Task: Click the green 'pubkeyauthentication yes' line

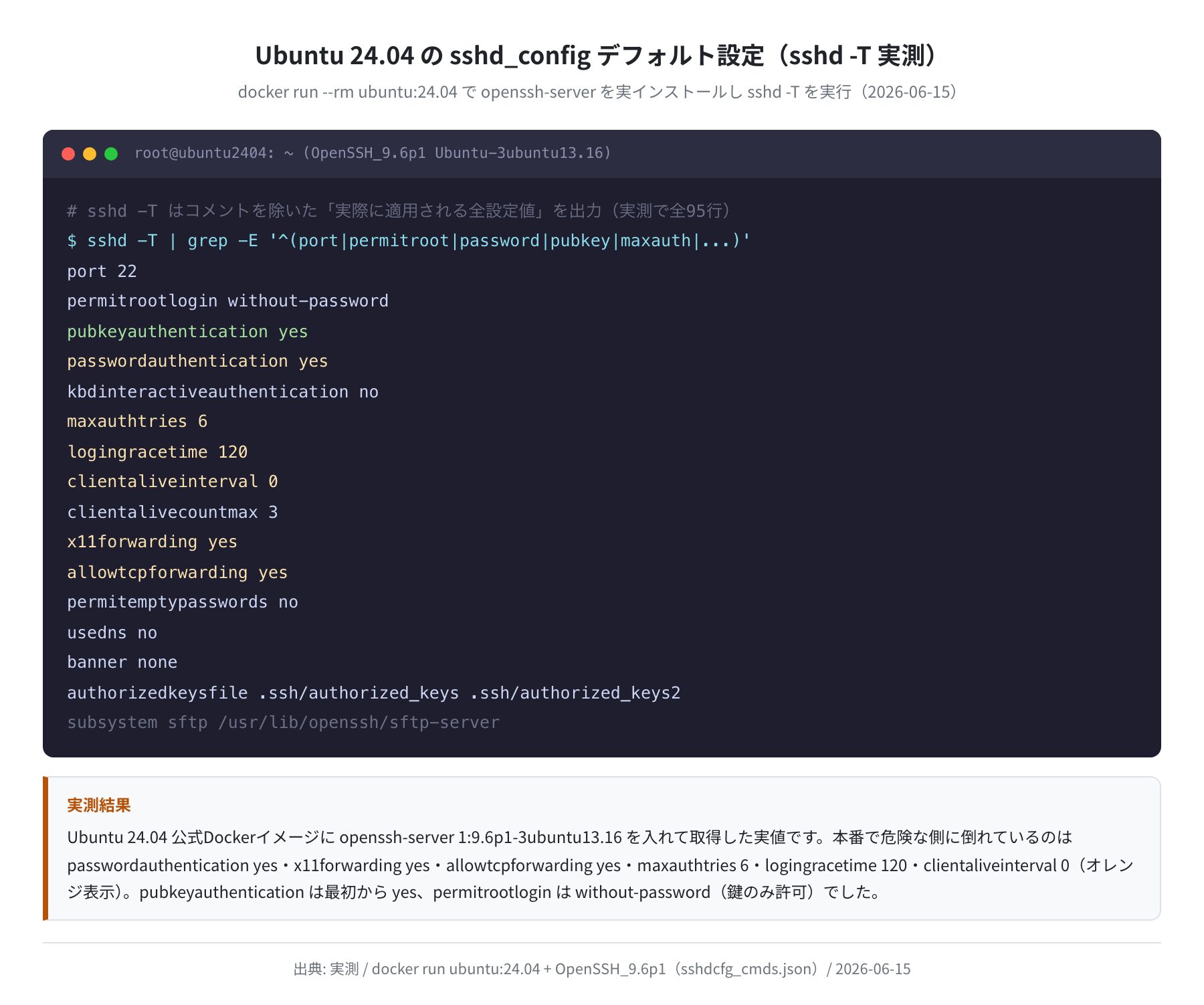Action: (187, 331)
